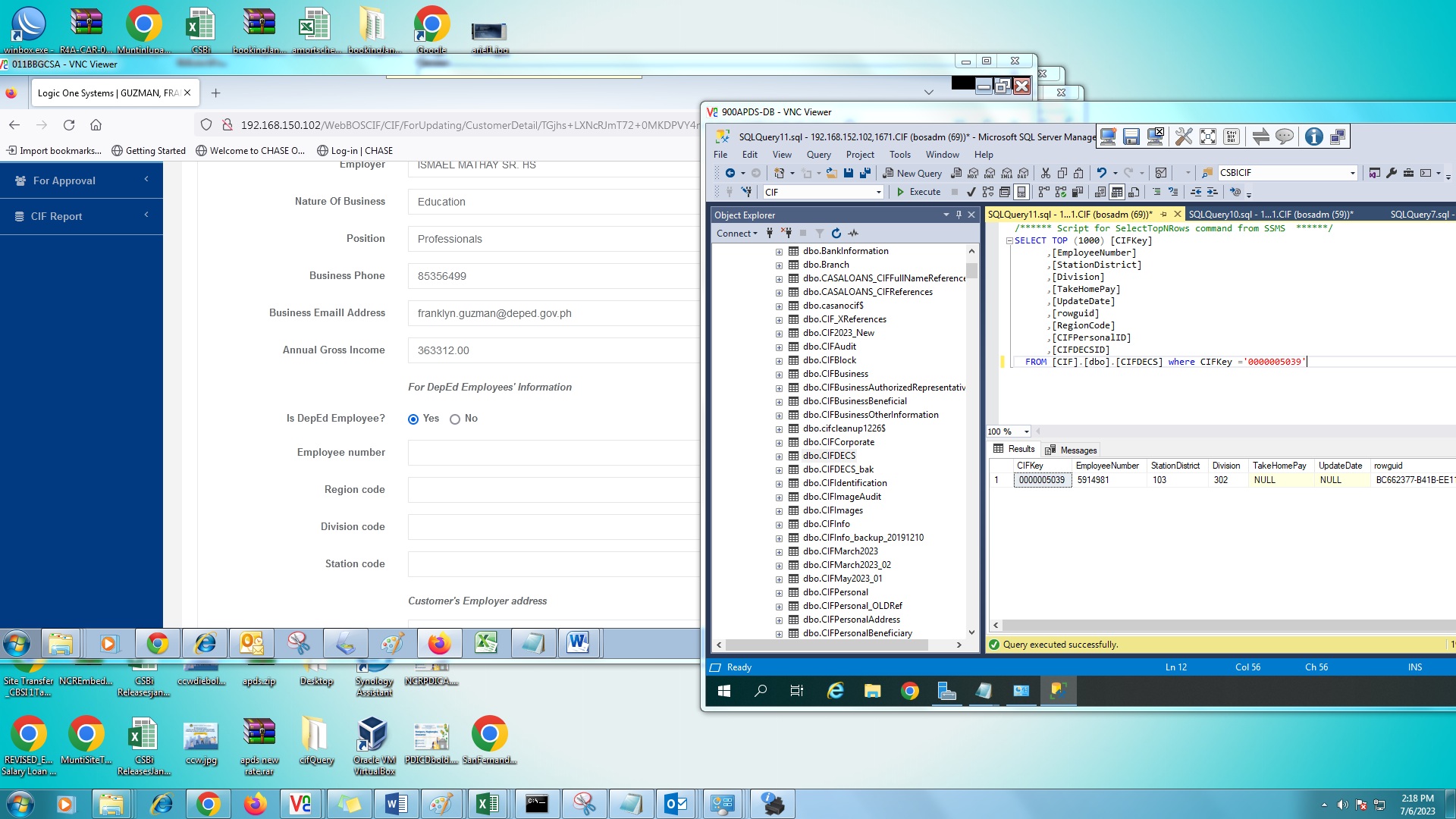This screenshot has width=1456, height=819.
Task: Click the Undo arrow in SSMS toolbar
Action: coord(1101,173)
